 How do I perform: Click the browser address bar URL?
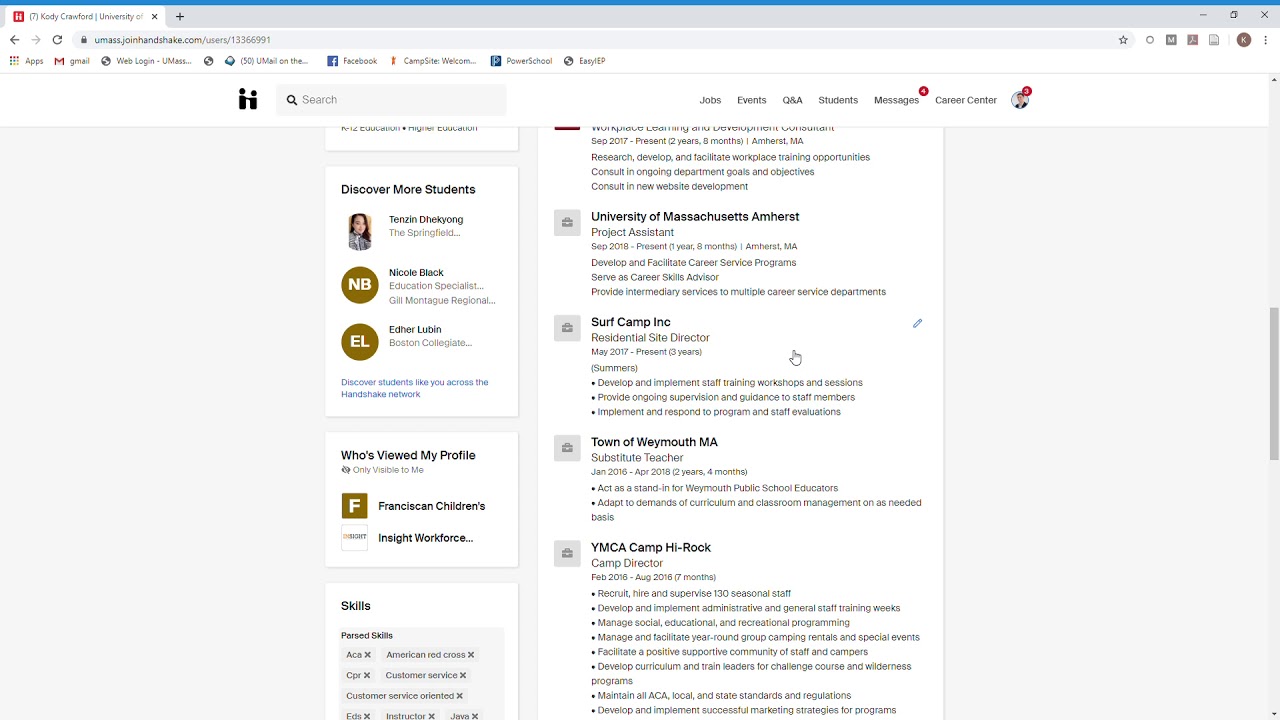click(x=183, y=40)
